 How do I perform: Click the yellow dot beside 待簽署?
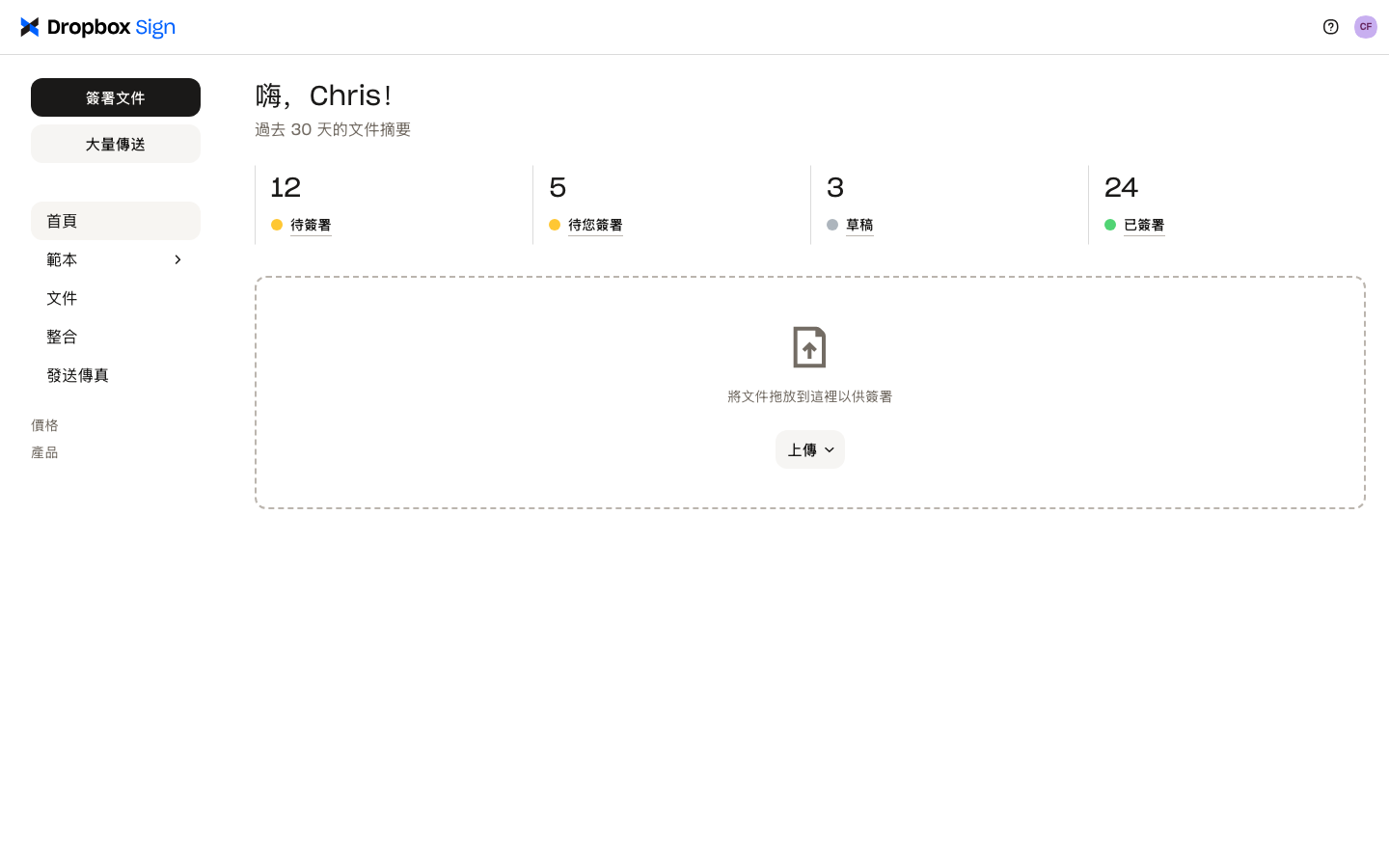(277, 225)
